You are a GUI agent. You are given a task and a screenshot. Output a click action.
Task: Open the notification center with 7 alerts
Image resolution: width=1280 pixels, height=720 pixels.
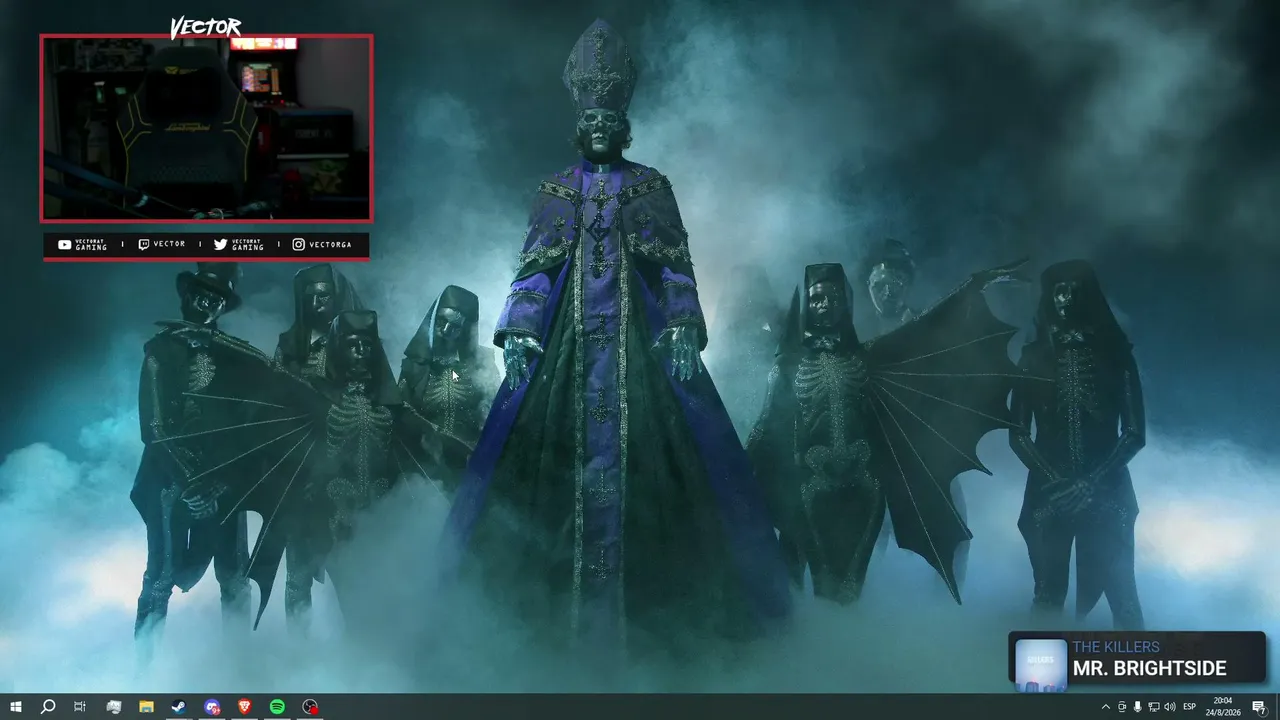(x=1260, y=707)
